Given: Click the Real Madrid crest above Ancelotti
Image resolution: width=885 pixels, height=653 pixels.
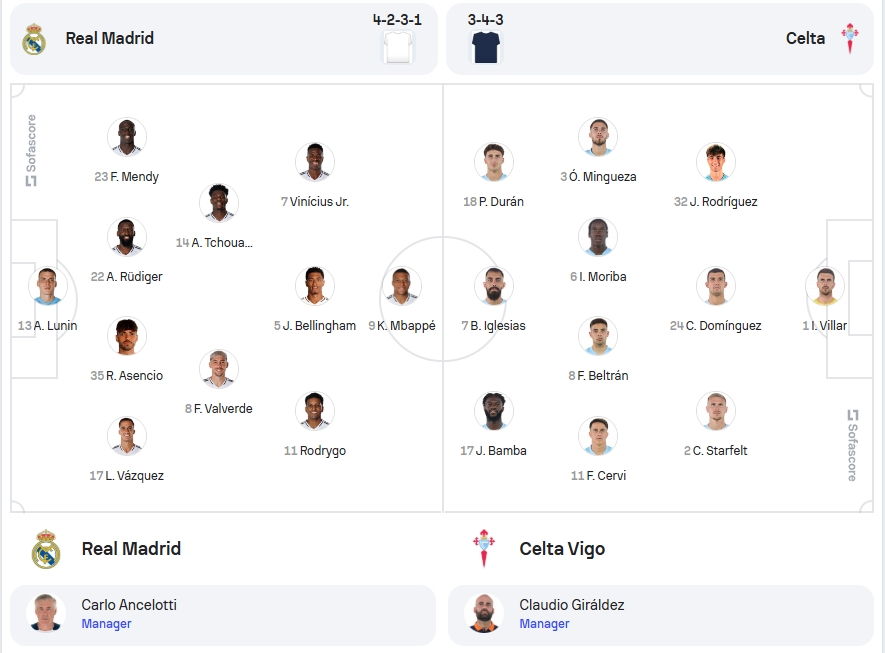Looking at the screenshot, I should pos(46,549).
